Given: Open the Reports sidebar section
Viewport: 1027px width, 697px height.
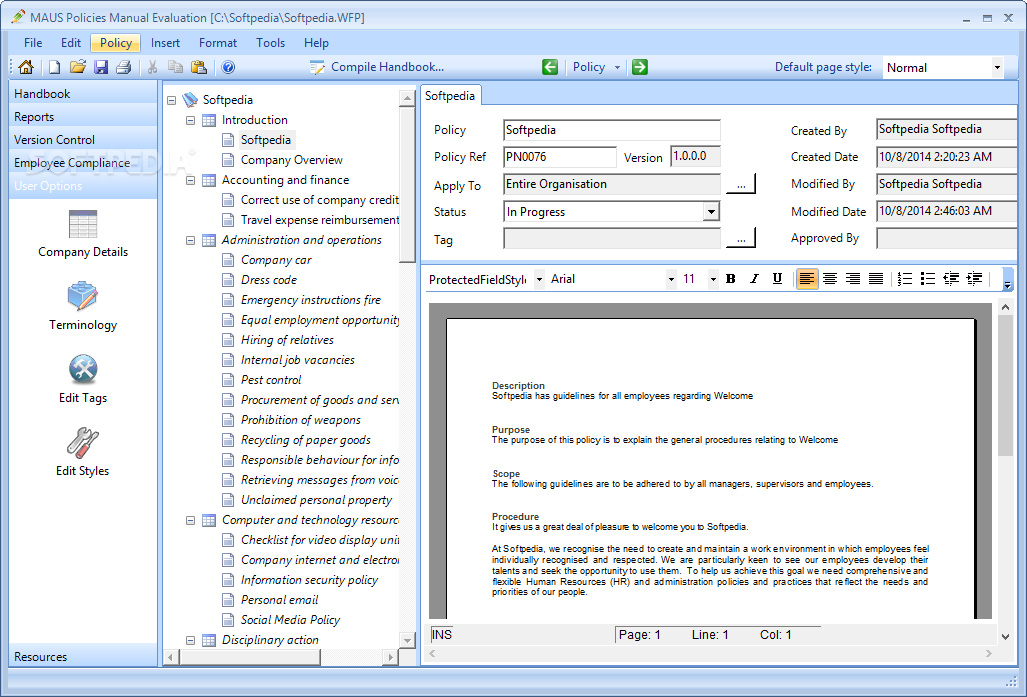Looking at the screenshot, I should pos(83,117).
